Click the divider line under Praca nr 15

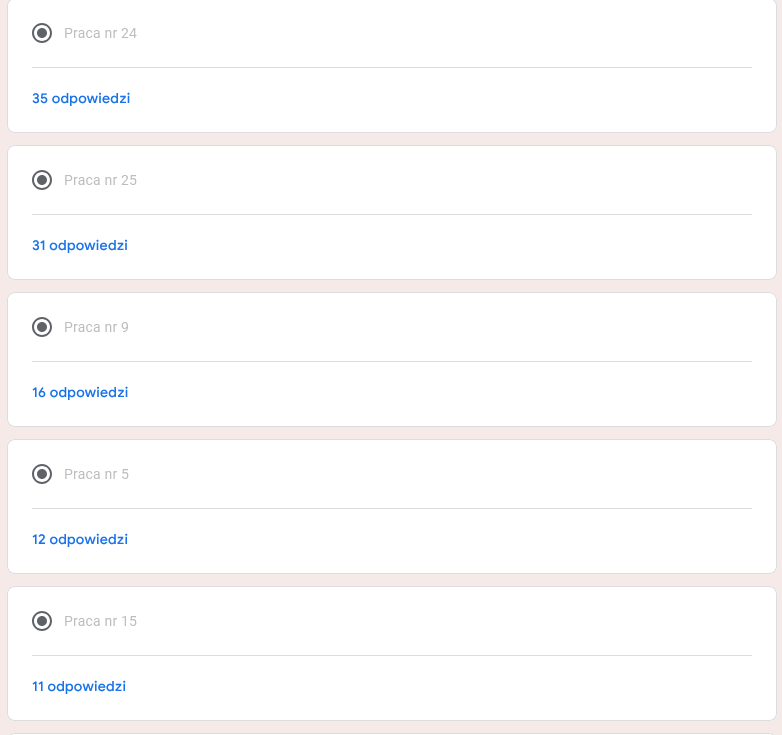click(392, 655)
